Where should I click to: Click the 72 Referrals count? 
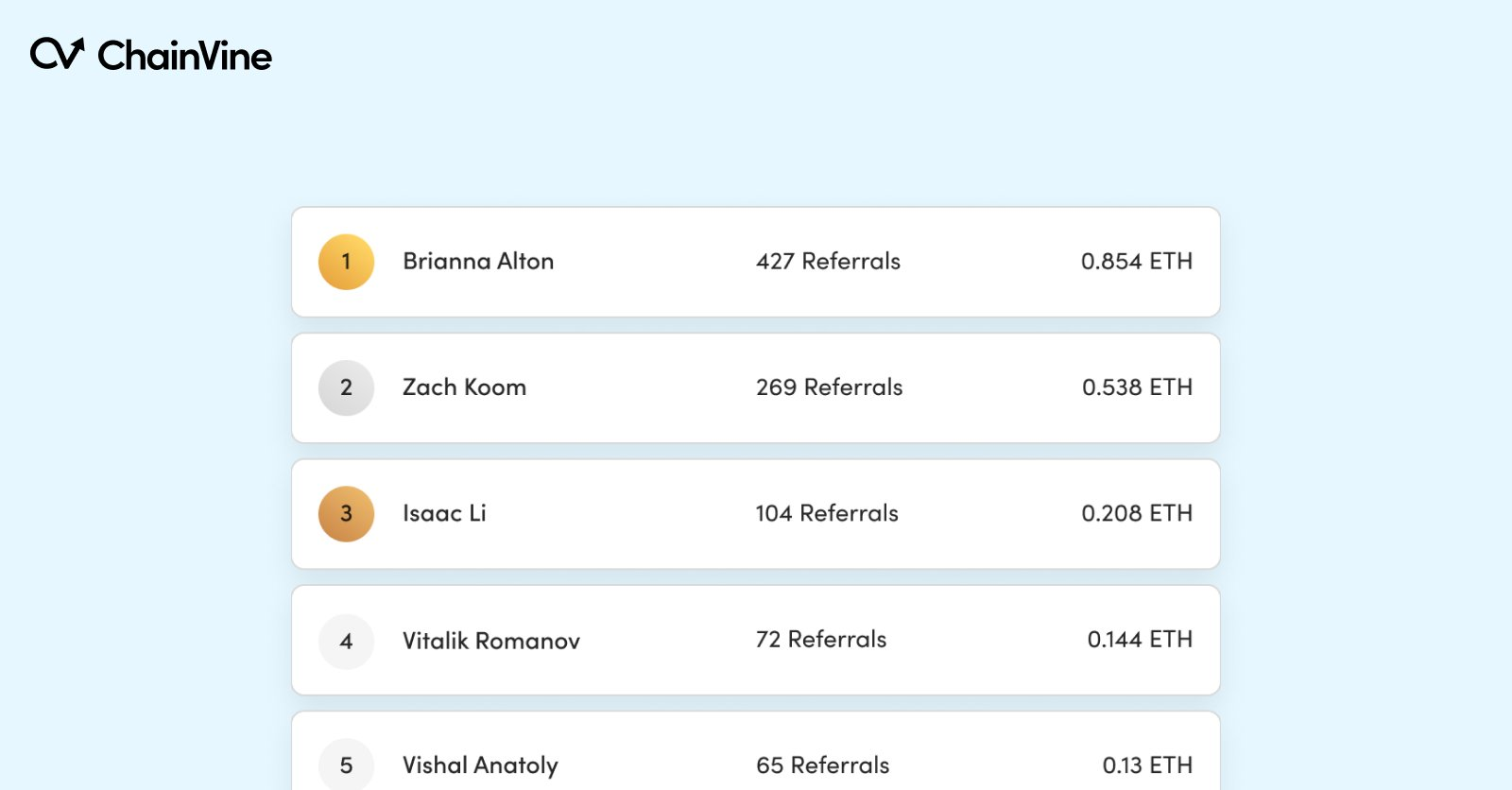coord(821,639)
